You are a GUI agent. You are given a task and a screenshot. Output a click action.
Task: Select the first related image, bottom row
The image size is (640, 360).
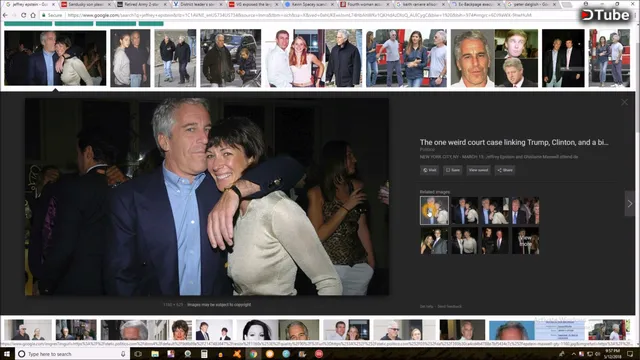[434, 241]
